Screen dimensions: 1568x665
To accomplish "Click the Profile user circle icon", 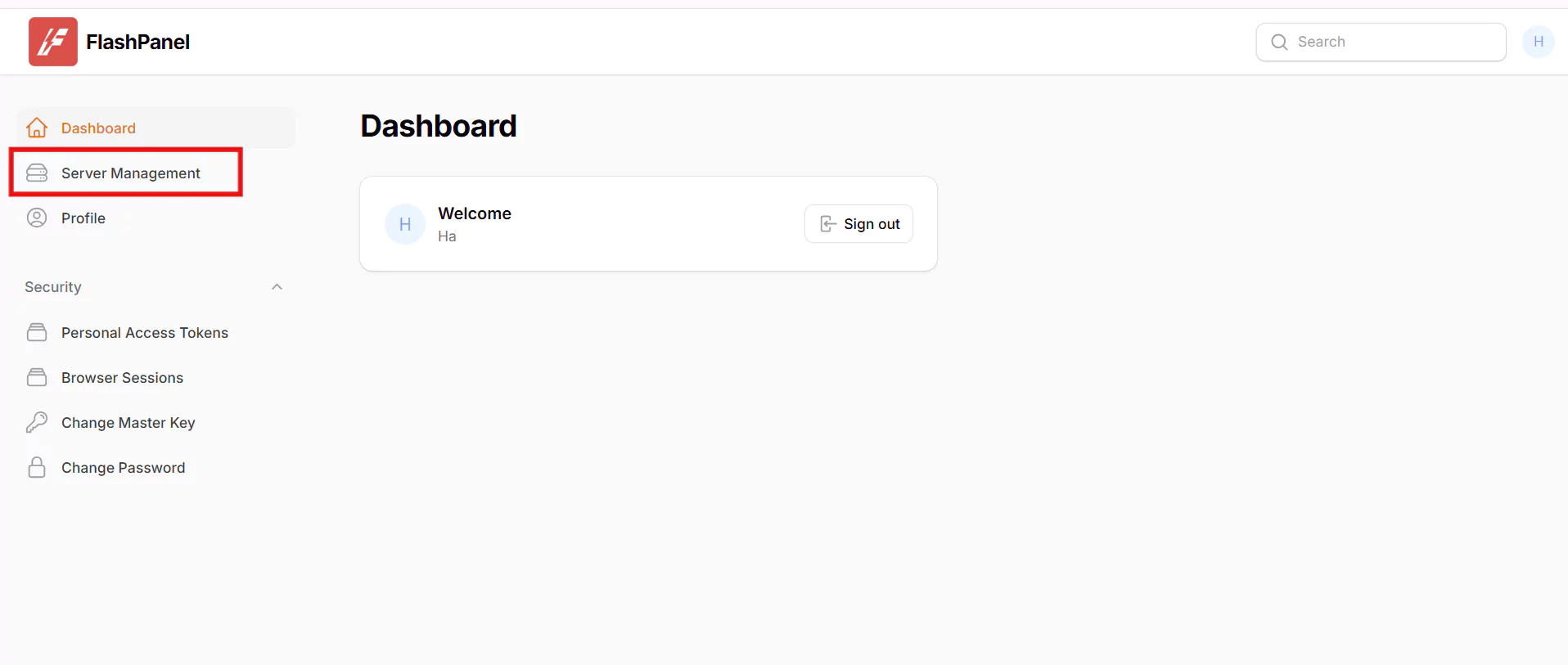I will [x=37, y=218].
